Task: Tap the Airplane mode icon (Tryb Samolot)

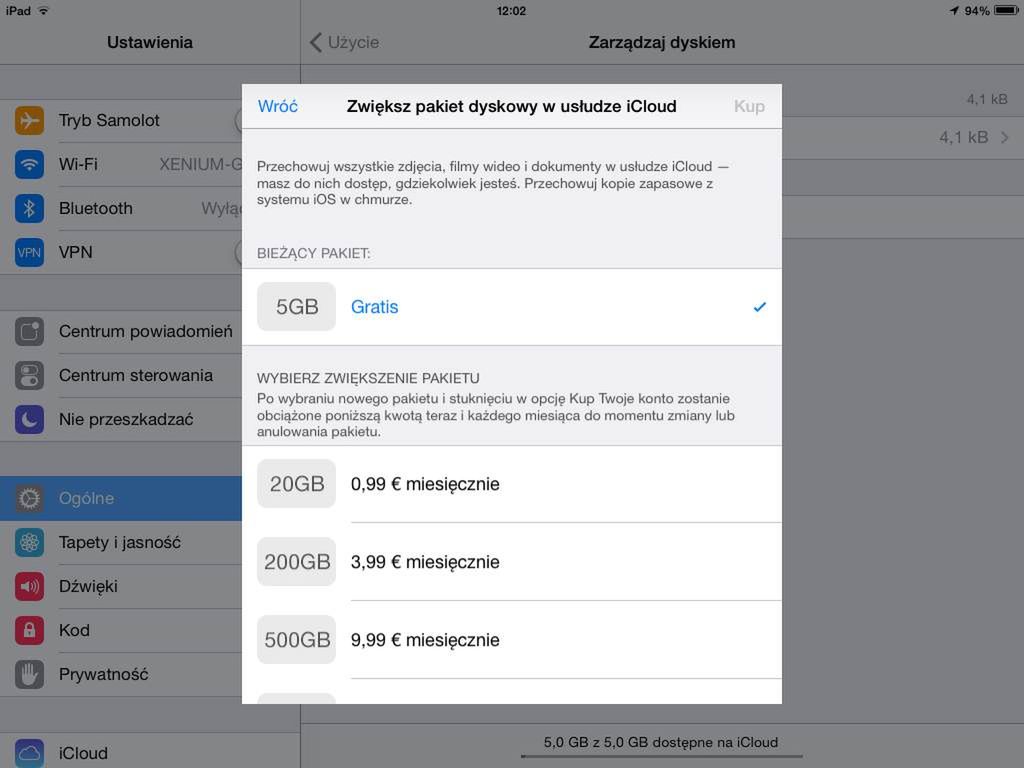Action: pos(30,120)
